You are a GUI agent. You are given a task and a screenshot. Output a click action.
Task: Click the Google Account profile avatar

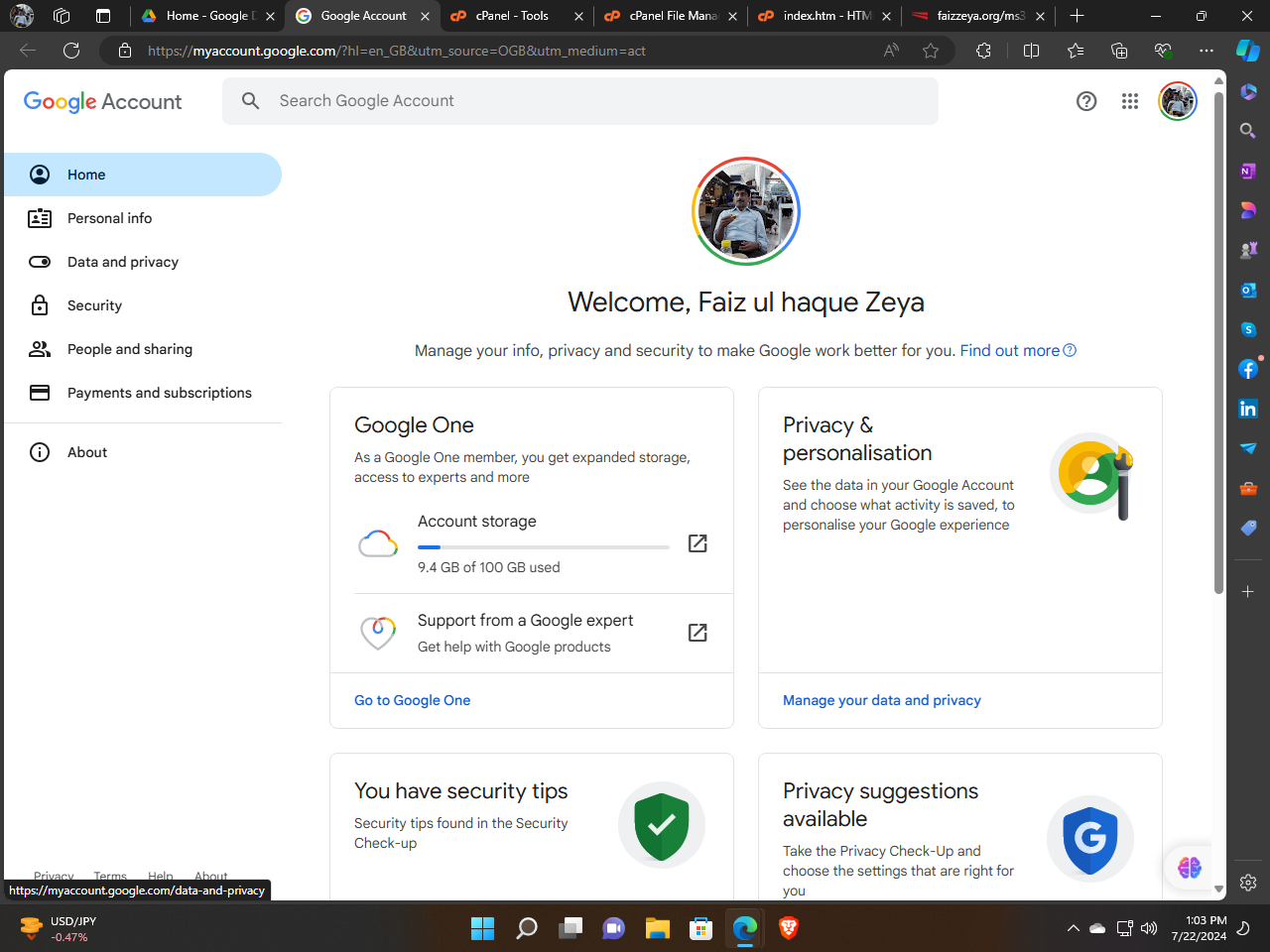[1178, 101]
